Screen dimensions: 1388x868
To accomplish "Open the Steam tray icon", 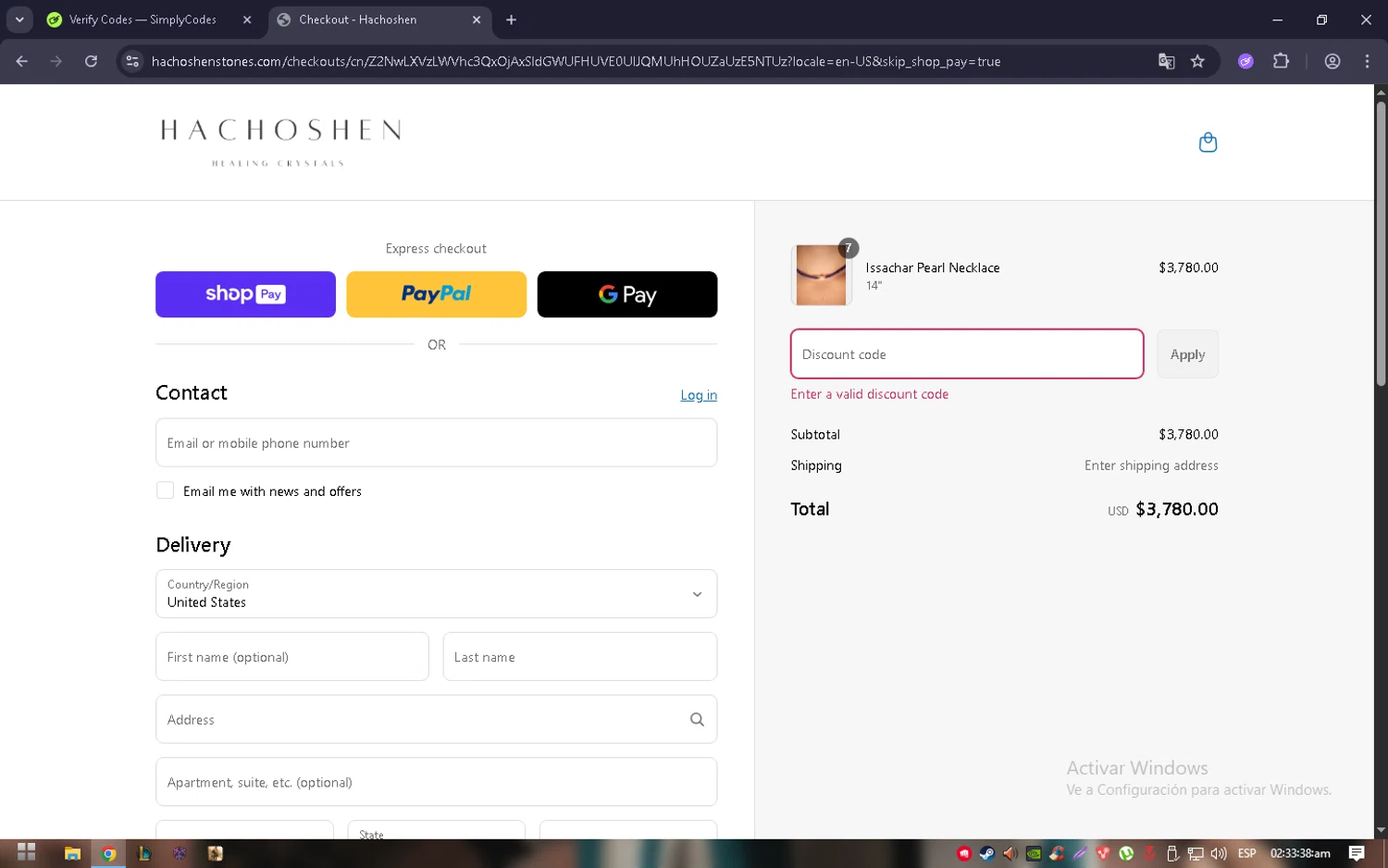I will [x=986, y=853].
